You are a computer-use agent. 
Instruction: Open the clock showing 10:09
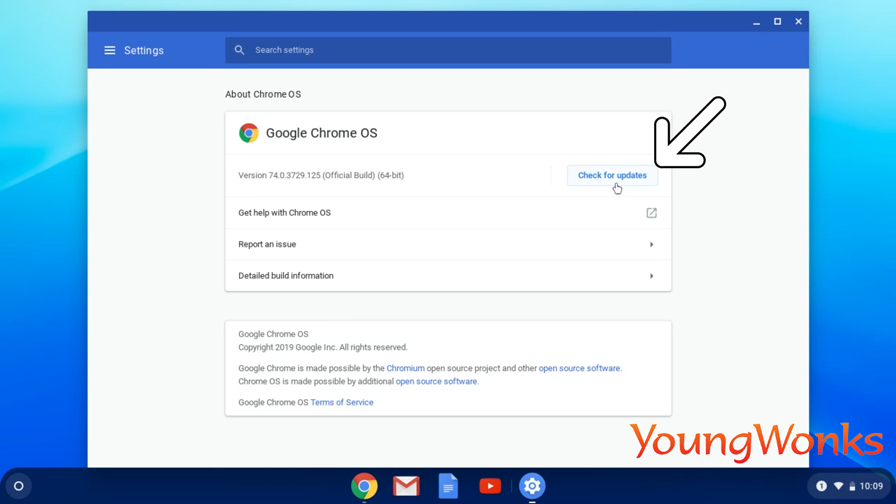[x=871, y=486]
